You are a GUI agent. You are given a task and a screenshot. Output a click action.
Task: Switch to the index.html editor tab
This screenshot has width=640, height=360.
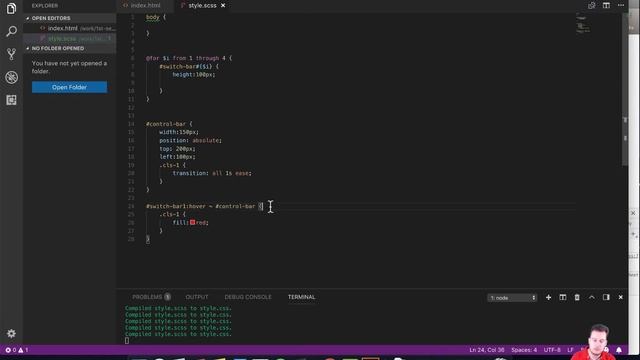145,5
